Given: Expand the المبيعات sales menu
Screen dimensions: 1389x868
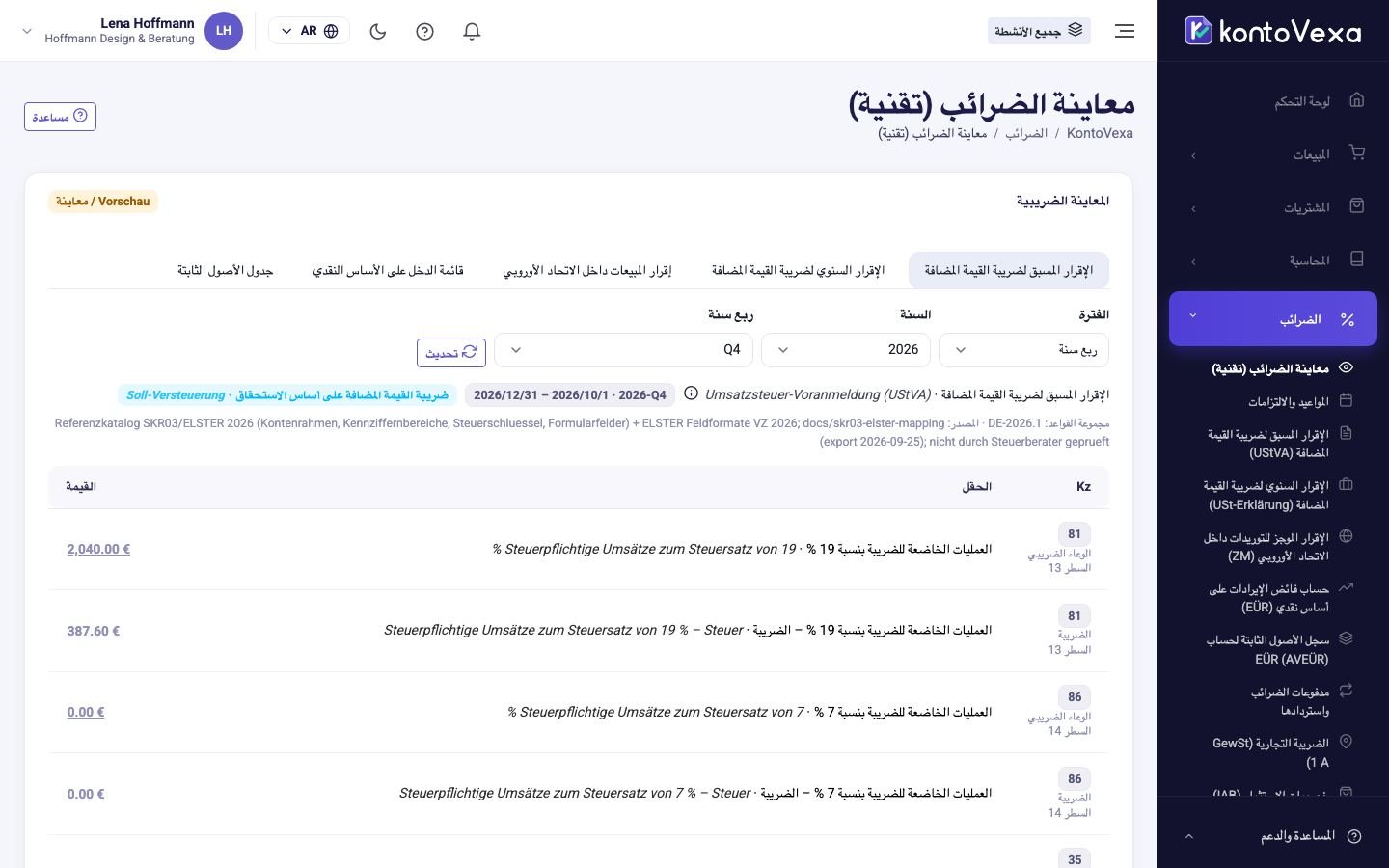Looking at the screenshot, I should click(1273, 154).
